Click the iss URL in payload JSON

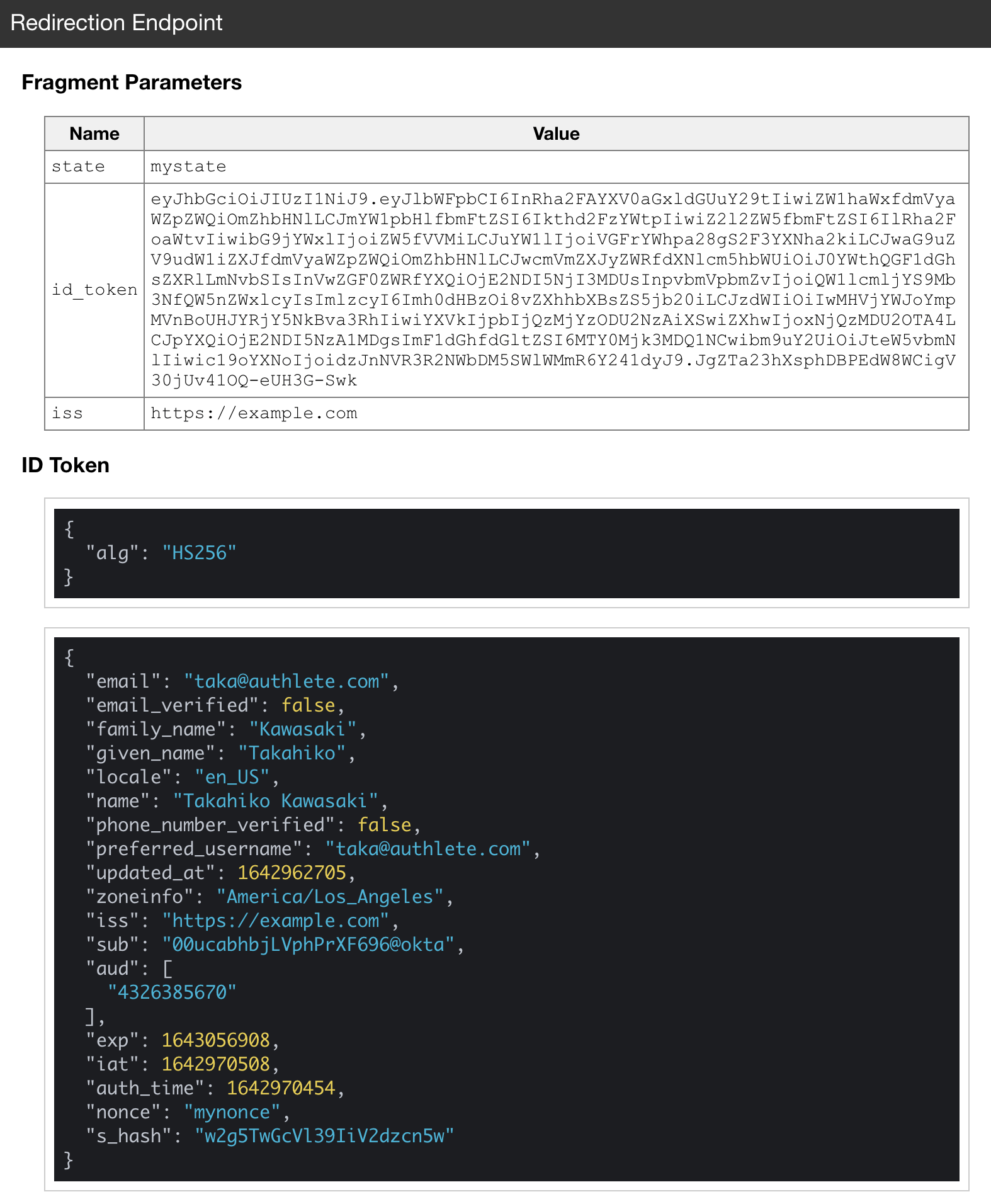point(276,921)
